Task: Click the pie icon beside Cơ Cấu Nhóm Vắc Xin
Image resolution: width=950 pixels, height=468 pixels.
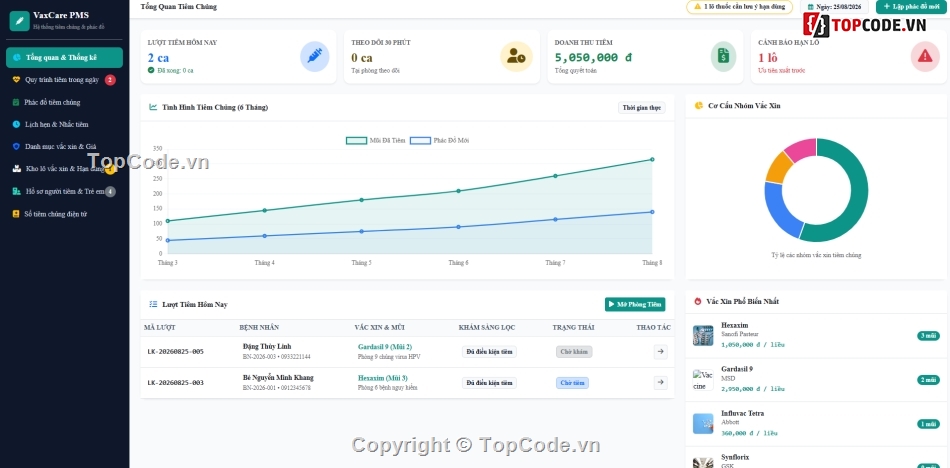Action: pyautogui.click(x=699, y=105)
